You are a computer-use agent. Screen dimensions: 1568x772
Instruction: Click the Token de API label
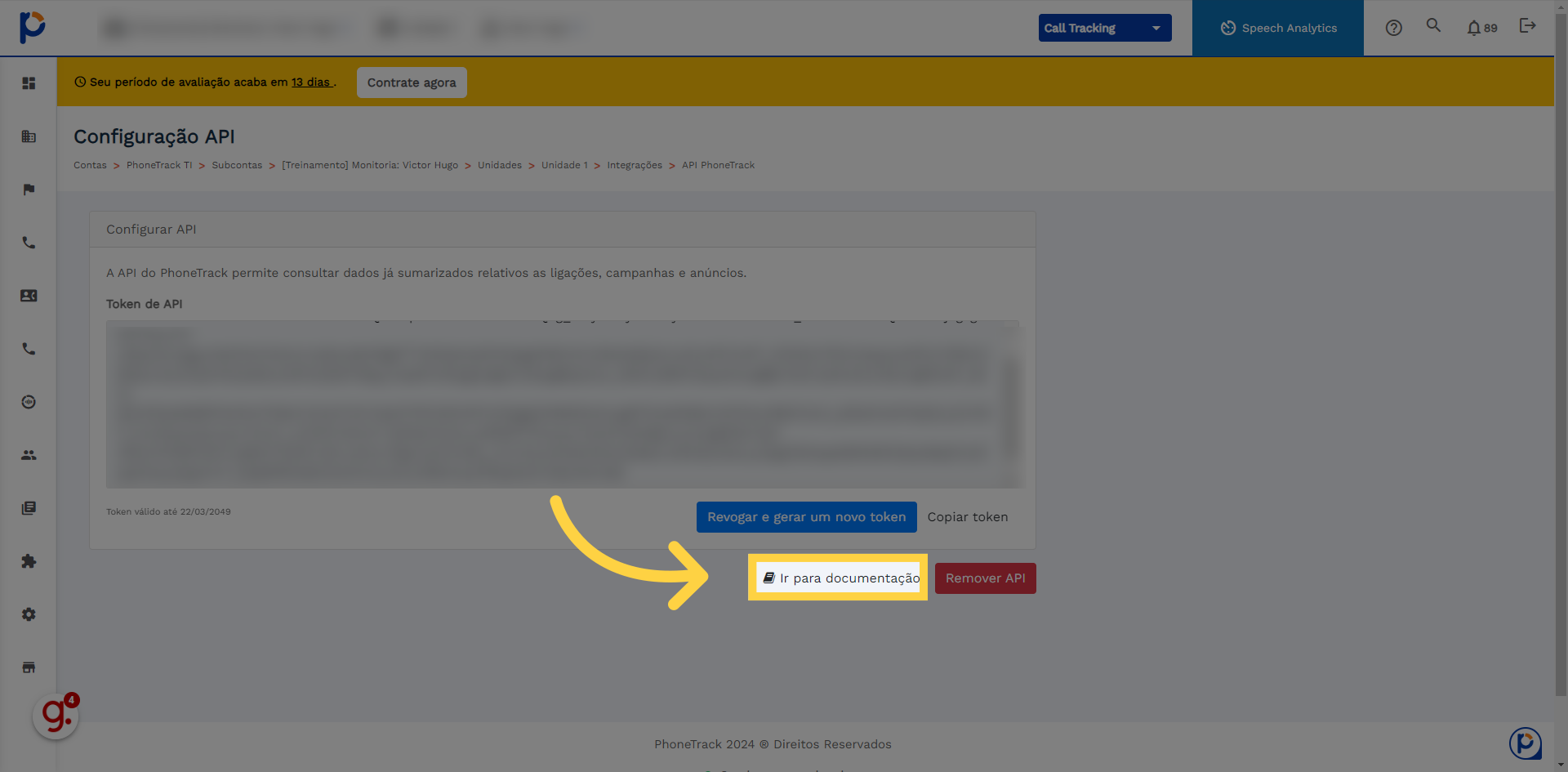click(145, 304)
